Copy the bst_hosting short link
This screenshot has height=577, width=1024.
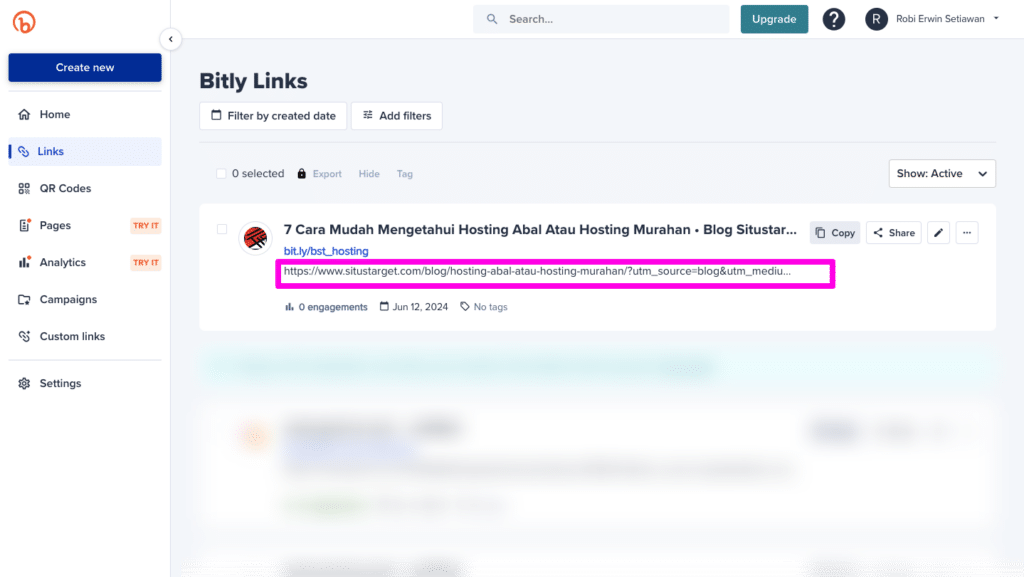pos(835,233)
